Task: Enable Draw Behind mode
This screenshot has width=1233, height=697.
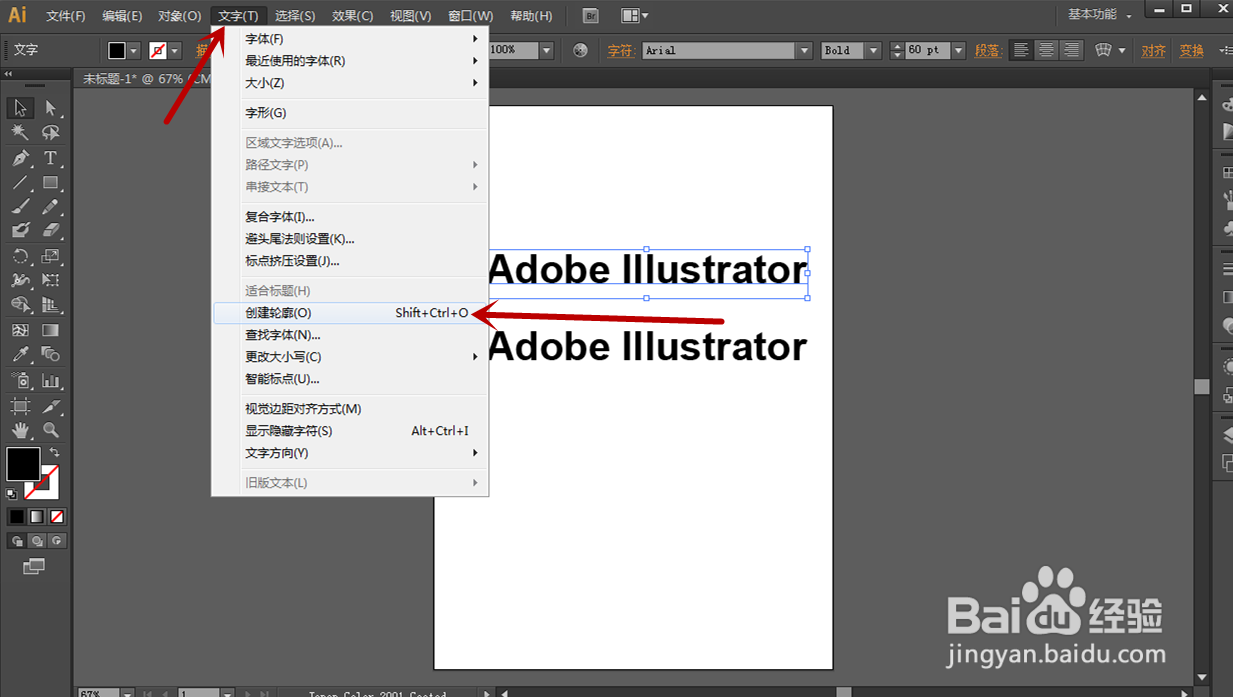Action: [x=37, y=541]
